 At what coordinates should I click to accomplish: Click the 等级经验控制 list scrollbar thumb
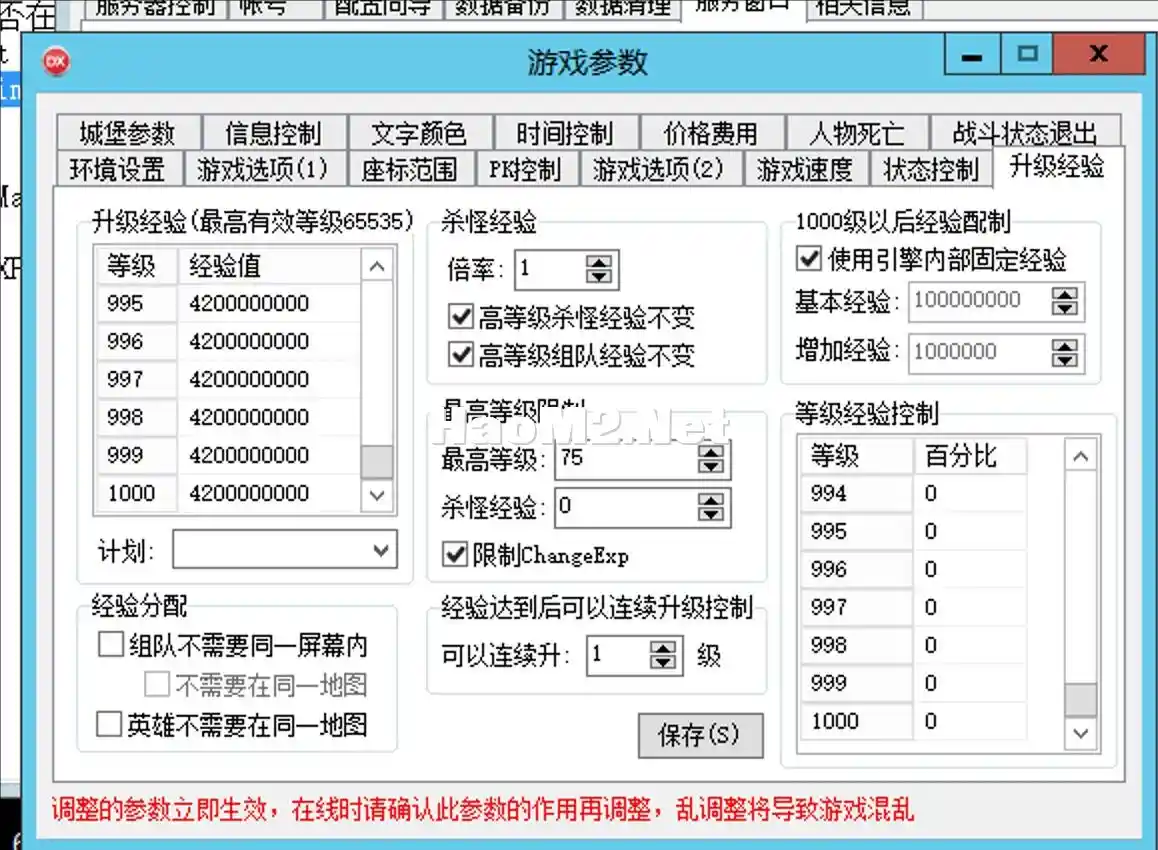pyautogui.click(x=1080, y=700)
